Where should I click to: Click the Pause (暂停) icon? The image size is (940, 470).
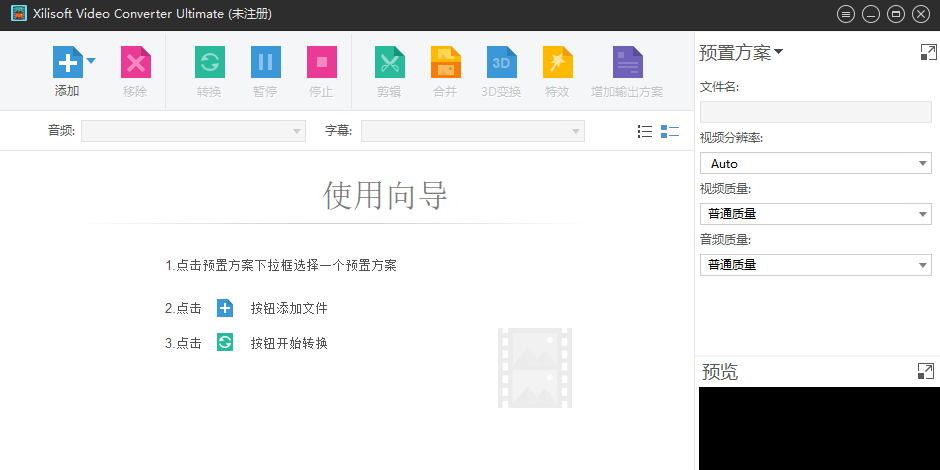(x=265, y=63)
